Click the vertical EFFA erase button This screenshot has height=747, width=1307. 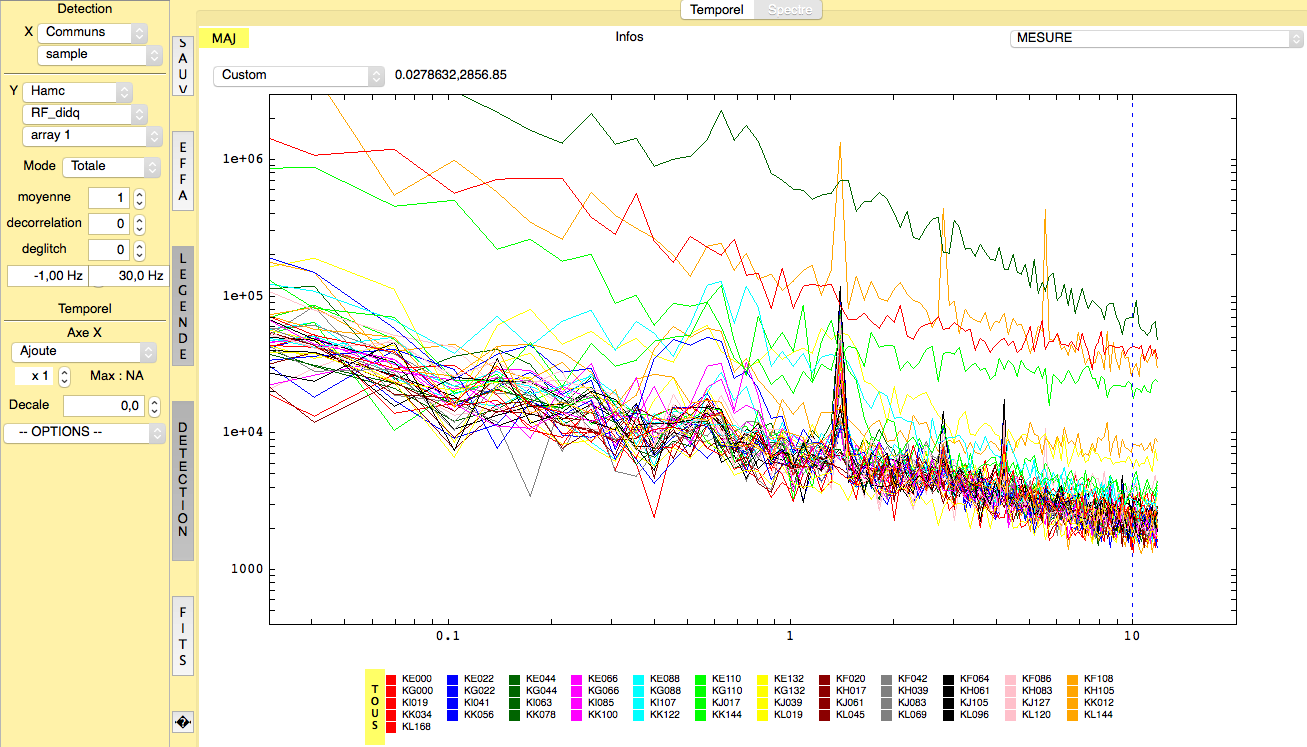click(x=183, y=169)
